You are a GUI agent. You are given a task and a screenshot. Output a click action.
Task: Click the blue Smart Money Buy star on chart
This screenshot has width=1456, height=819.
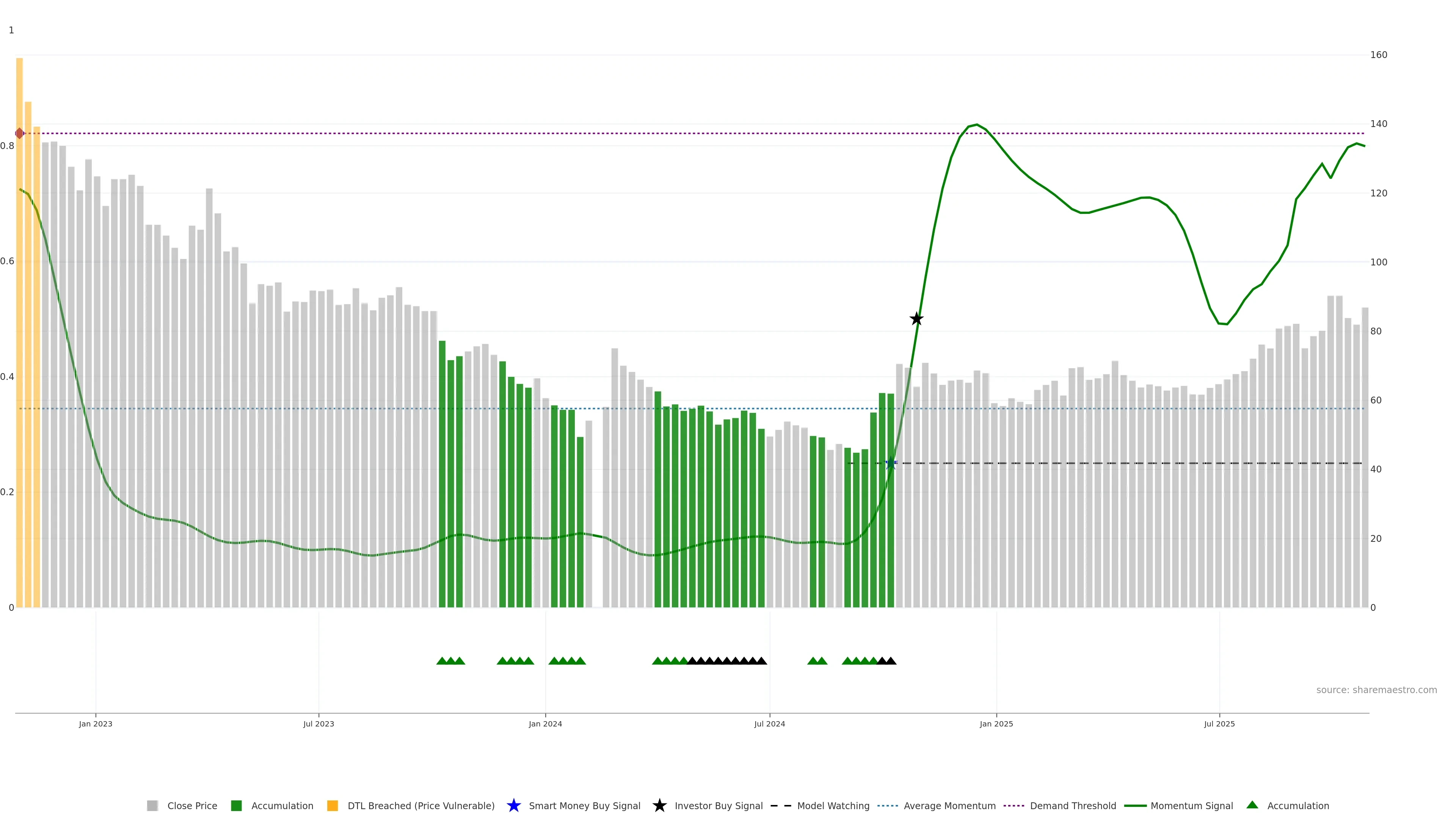[x=891, y=463]
